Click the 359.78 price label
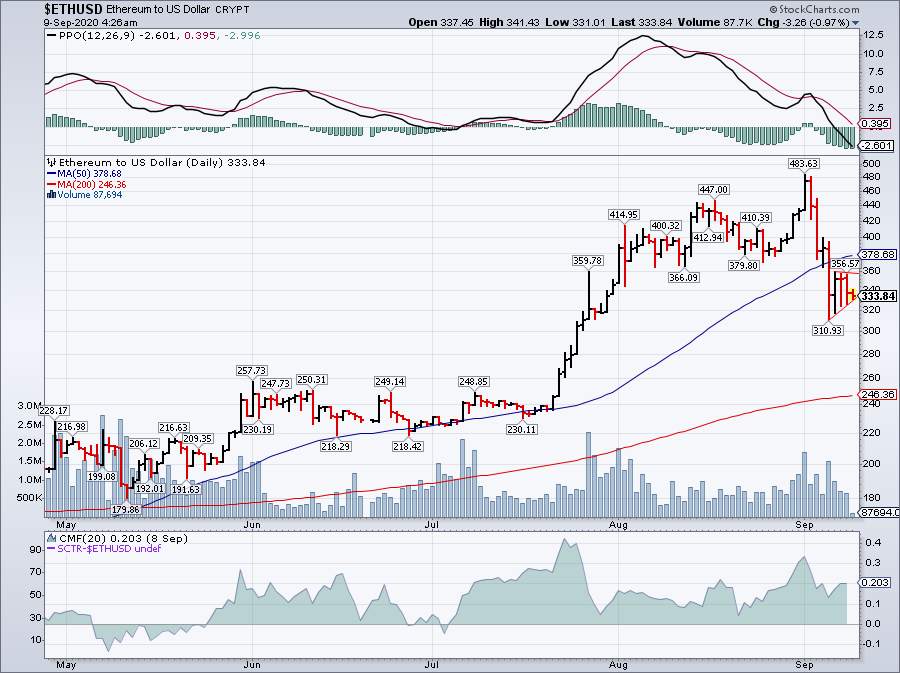The width and height of the screenshot is (900, 673). [x=587, y=260]
